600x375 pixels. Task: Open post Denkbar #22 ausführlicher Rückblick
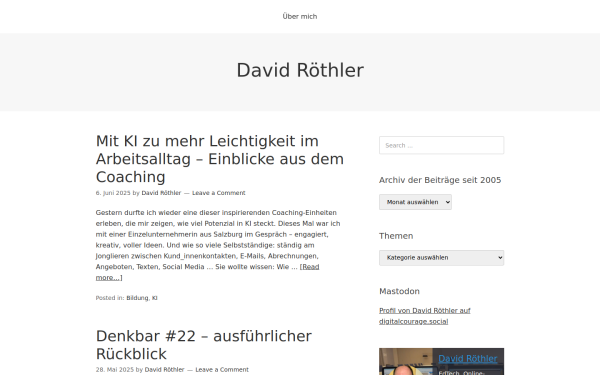(204, 345)
